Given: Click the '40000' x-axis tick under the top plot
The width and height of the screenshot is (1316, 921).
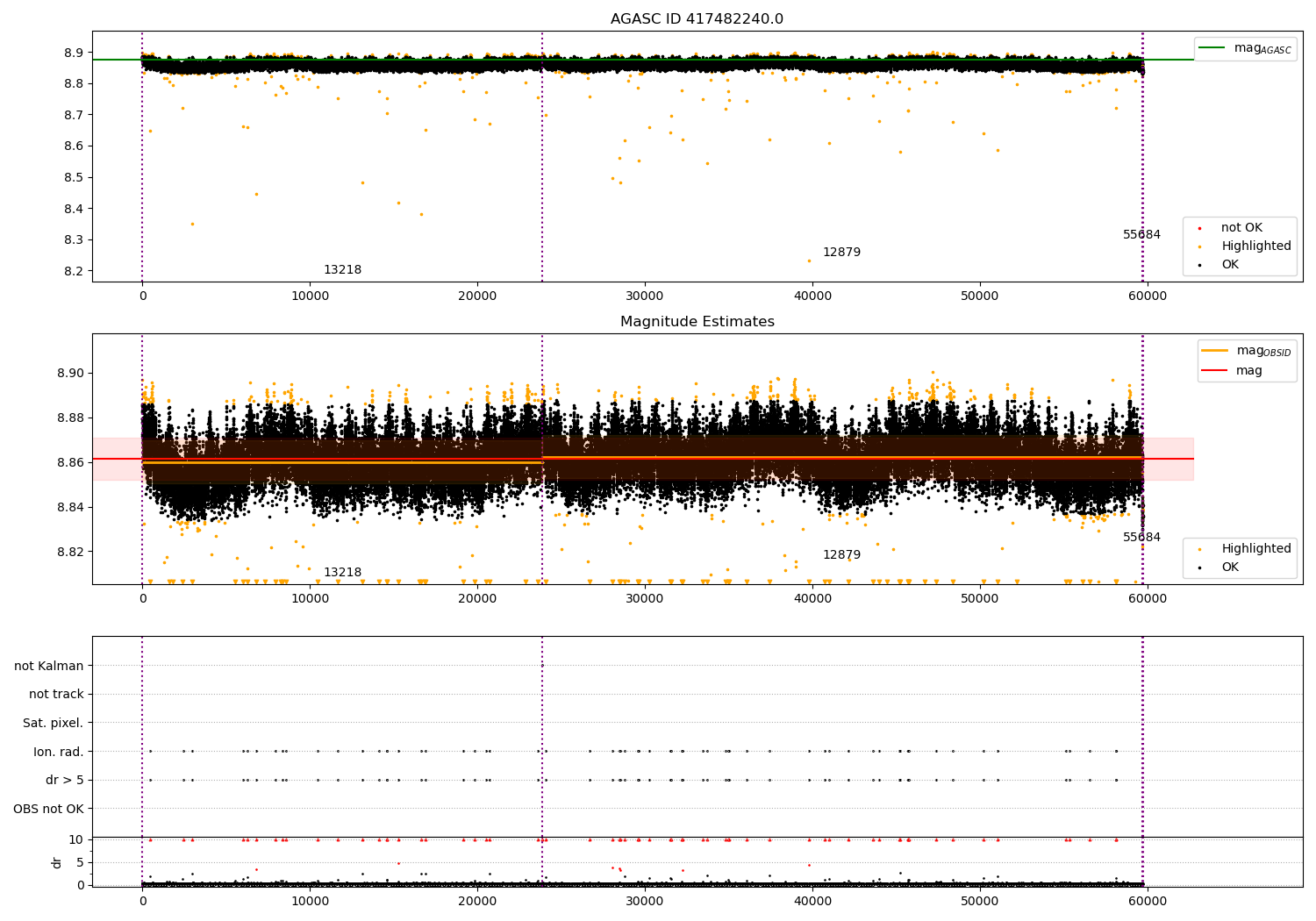Looking at the screenshot, I should tap(812, 296).
